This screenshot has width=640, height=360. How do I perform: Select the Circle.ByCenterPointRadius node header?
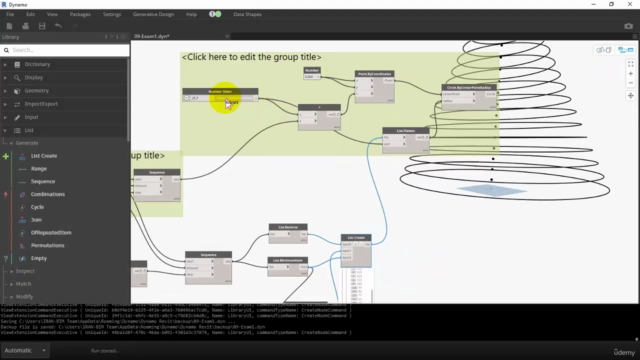469,87
